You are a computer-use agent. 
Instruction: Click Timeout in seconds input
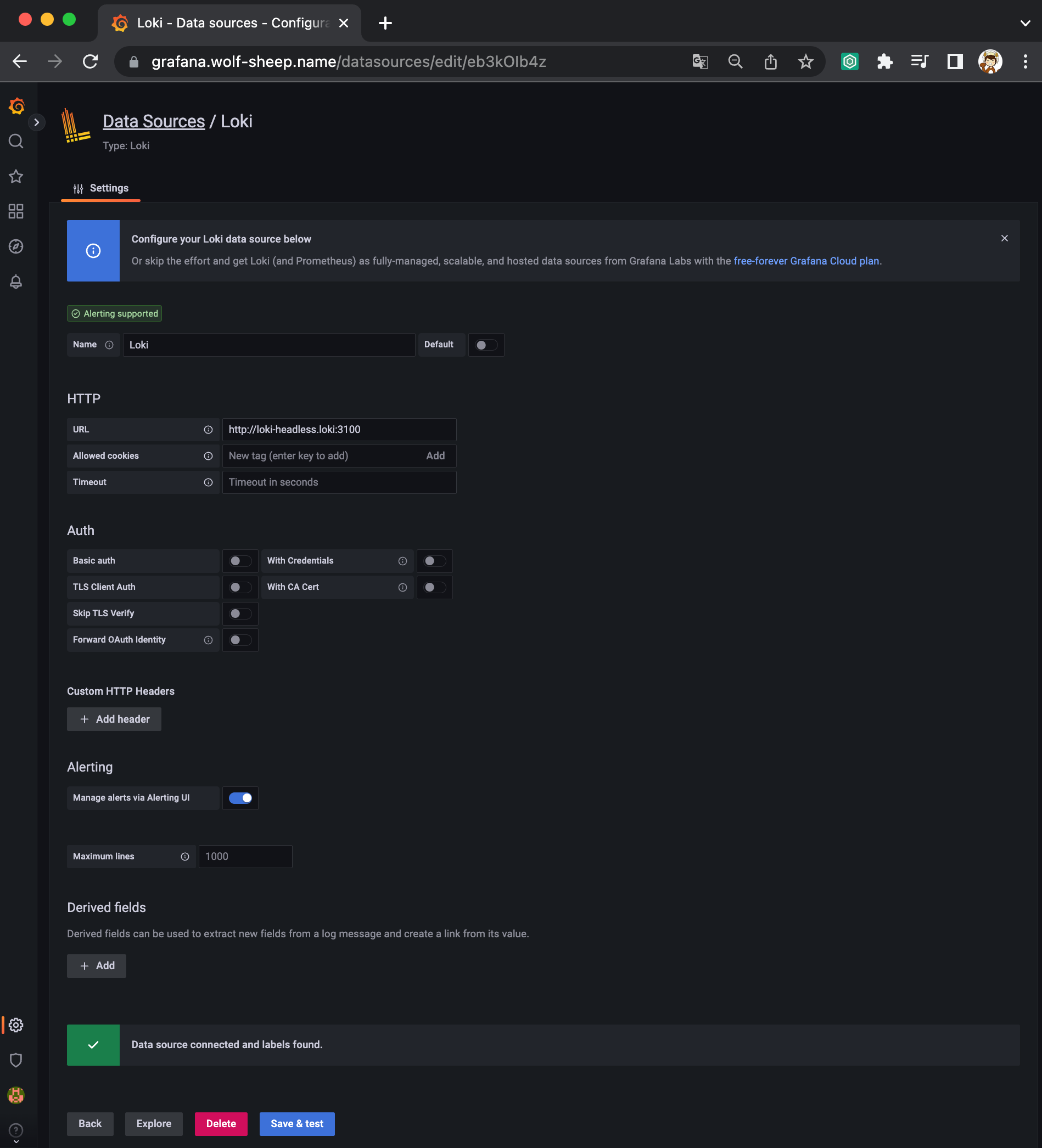coord(339,482)
